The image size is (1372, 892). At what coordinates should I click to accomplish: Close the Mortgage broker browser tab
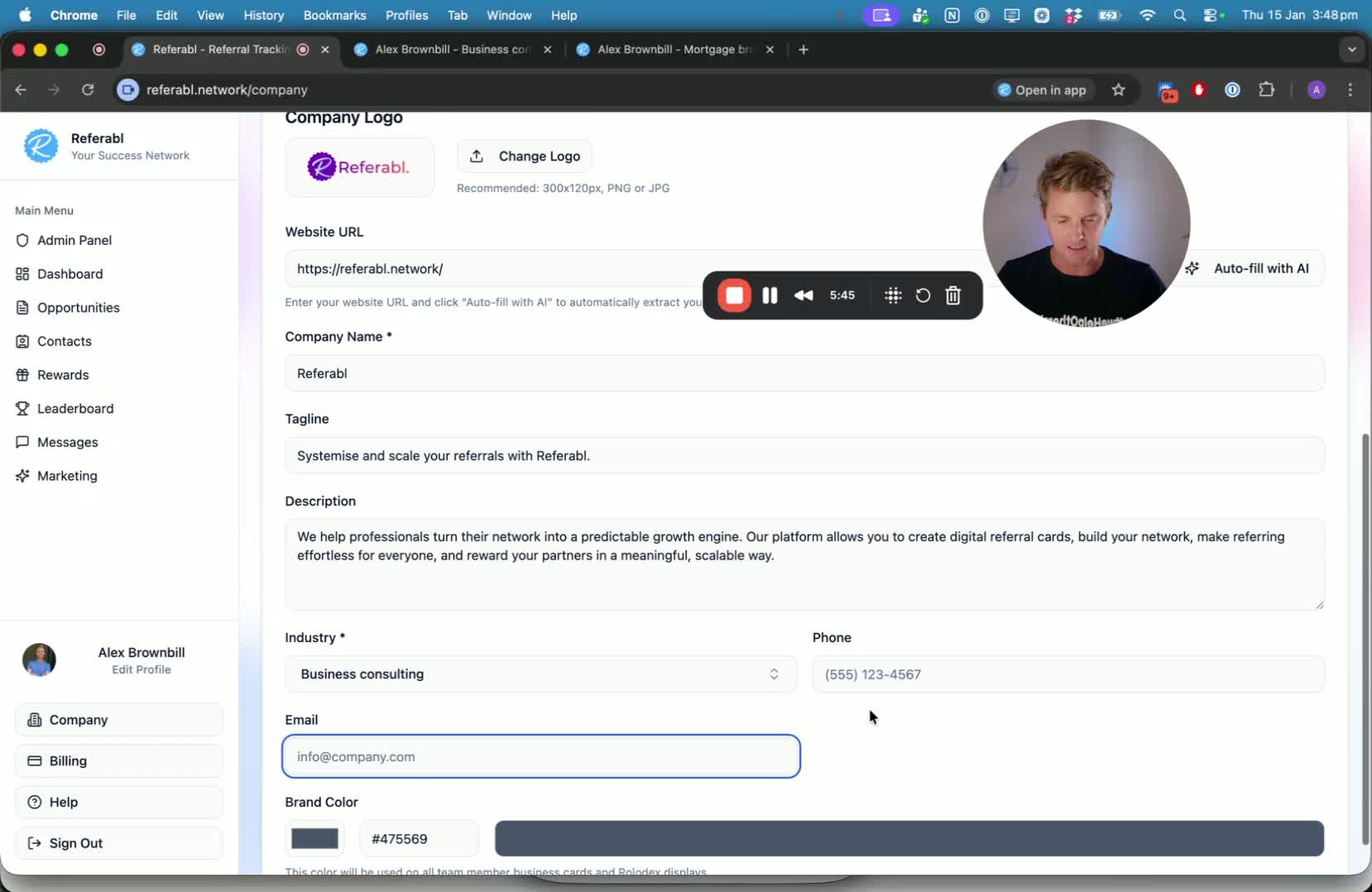tap(770, 50)
